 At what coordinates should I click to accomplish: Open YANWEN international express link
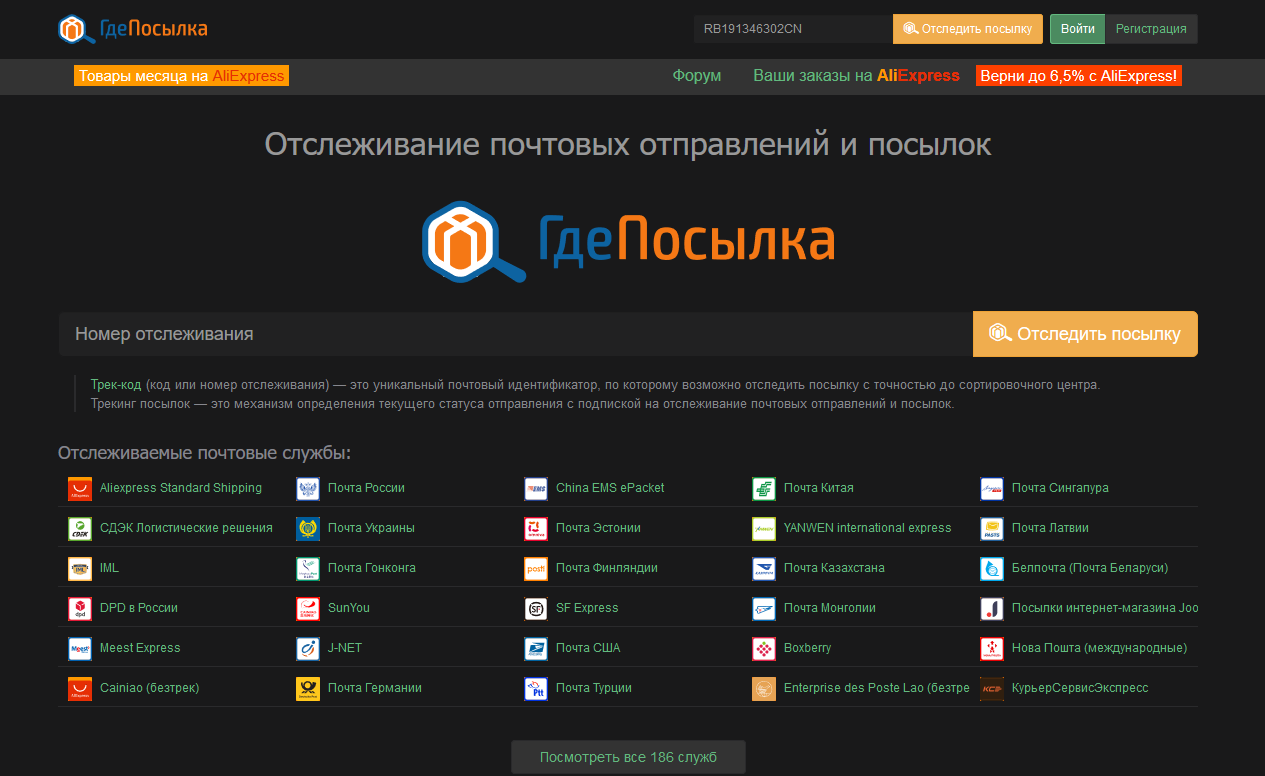[x=868, y=528]
